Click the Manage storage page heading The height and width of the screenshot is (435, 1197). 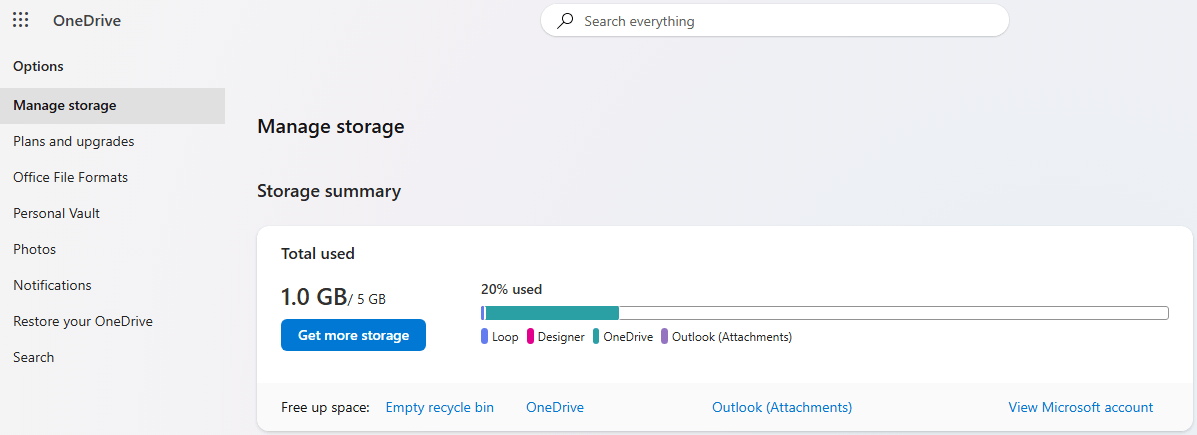[x=331, y=127]
